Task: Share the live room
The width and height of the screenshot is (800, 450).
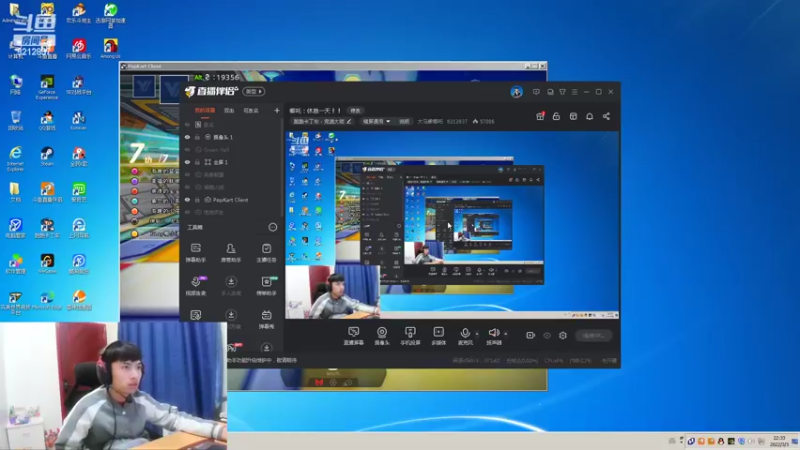Action: 606,116
